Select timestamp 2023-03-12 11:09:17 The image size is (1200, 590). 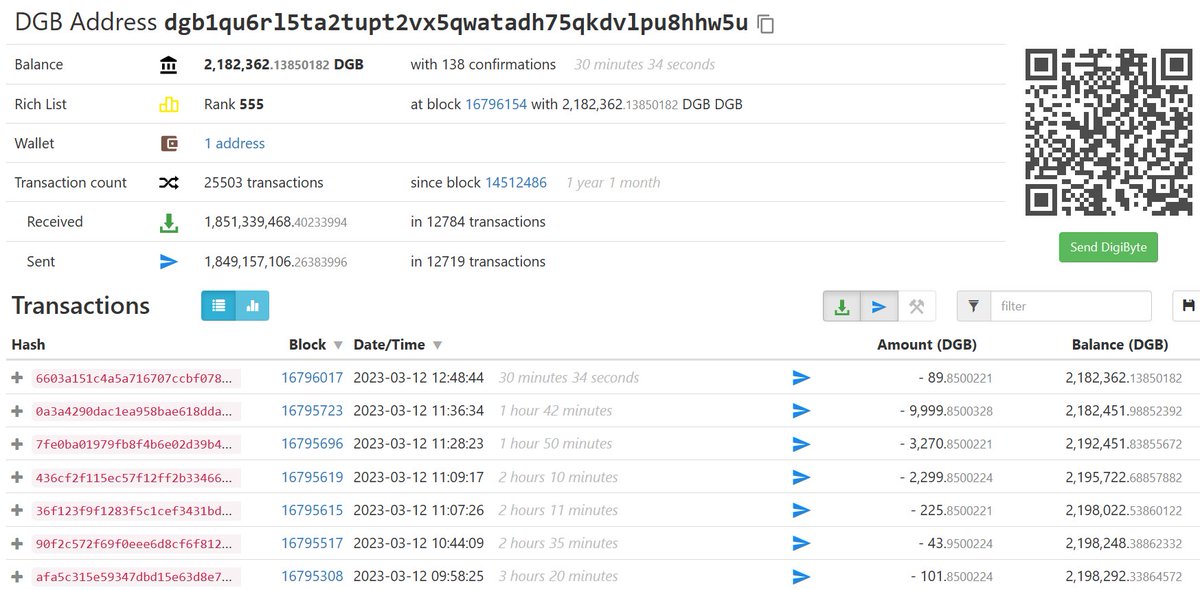418,477
